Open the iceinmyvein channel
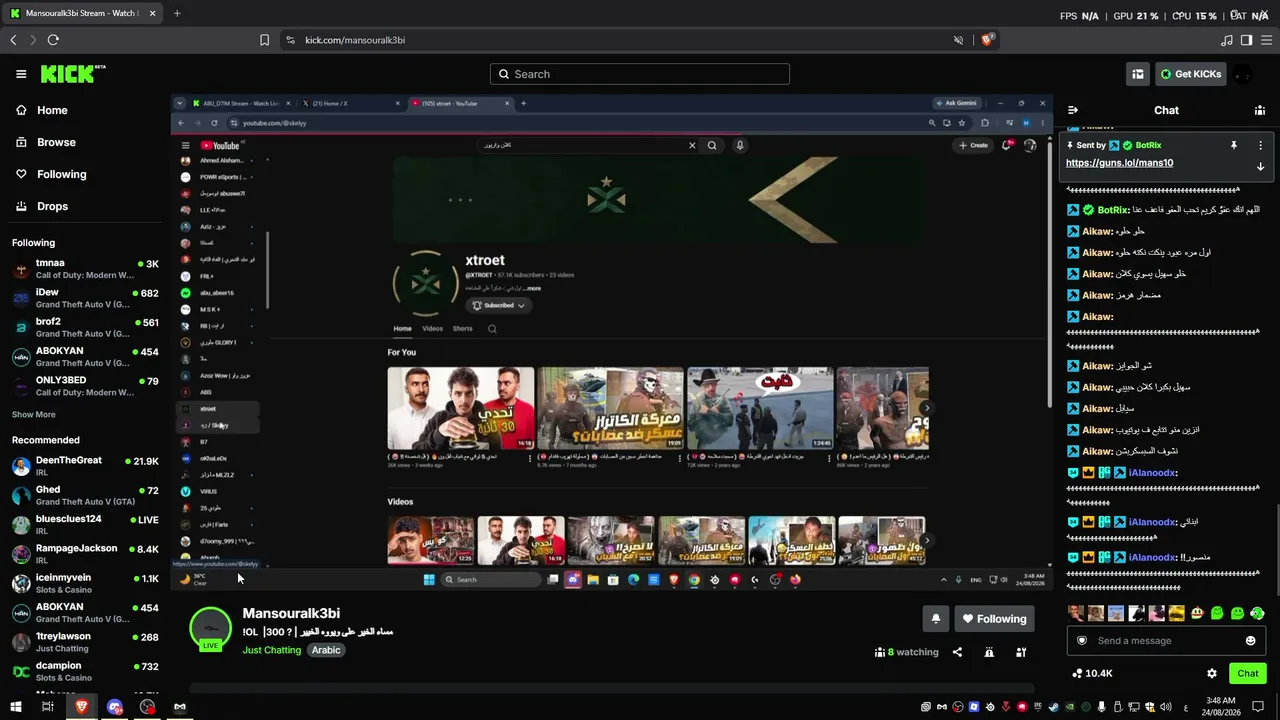Screen dimensions: 1280x720 coord(85,584)
